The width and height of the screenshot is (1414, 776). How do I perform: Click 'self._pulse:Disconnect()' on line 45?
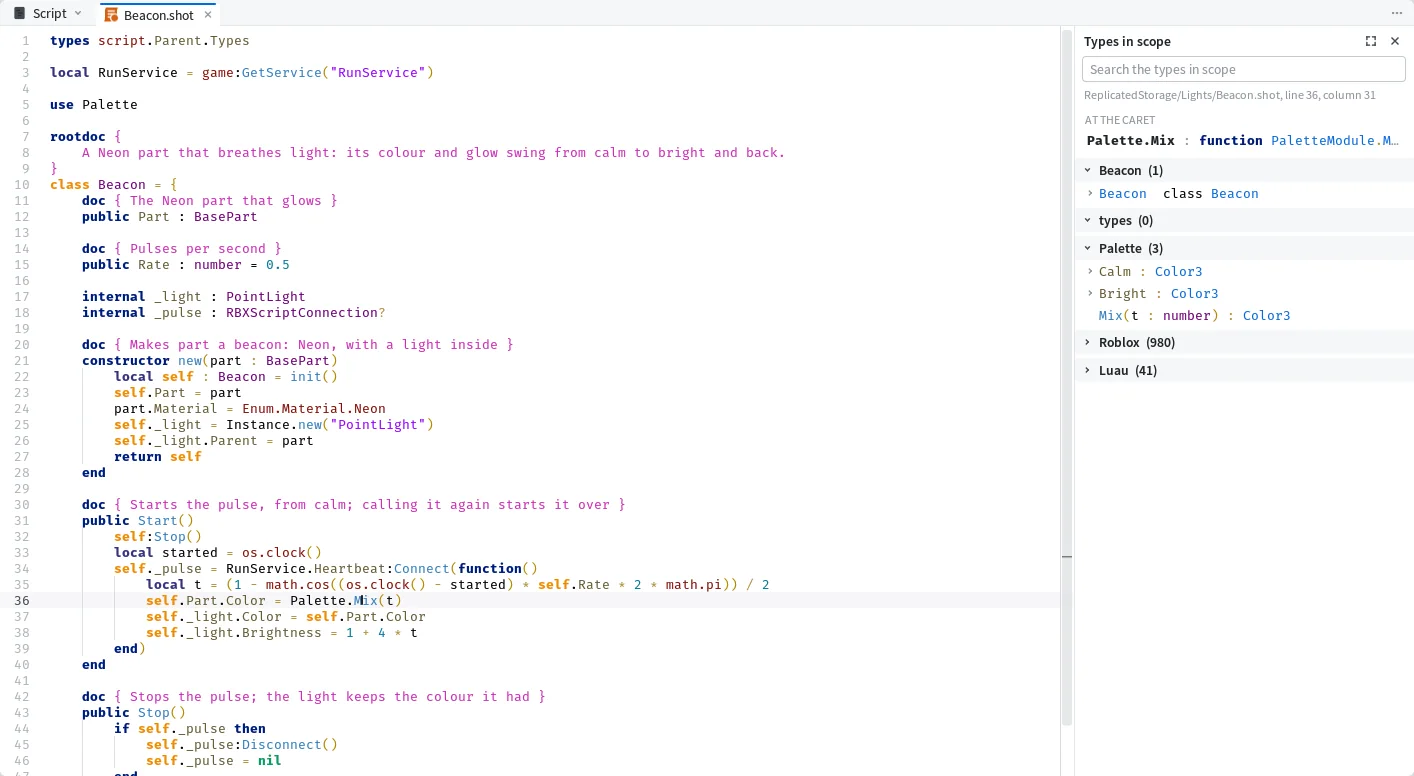click(242, 744)
